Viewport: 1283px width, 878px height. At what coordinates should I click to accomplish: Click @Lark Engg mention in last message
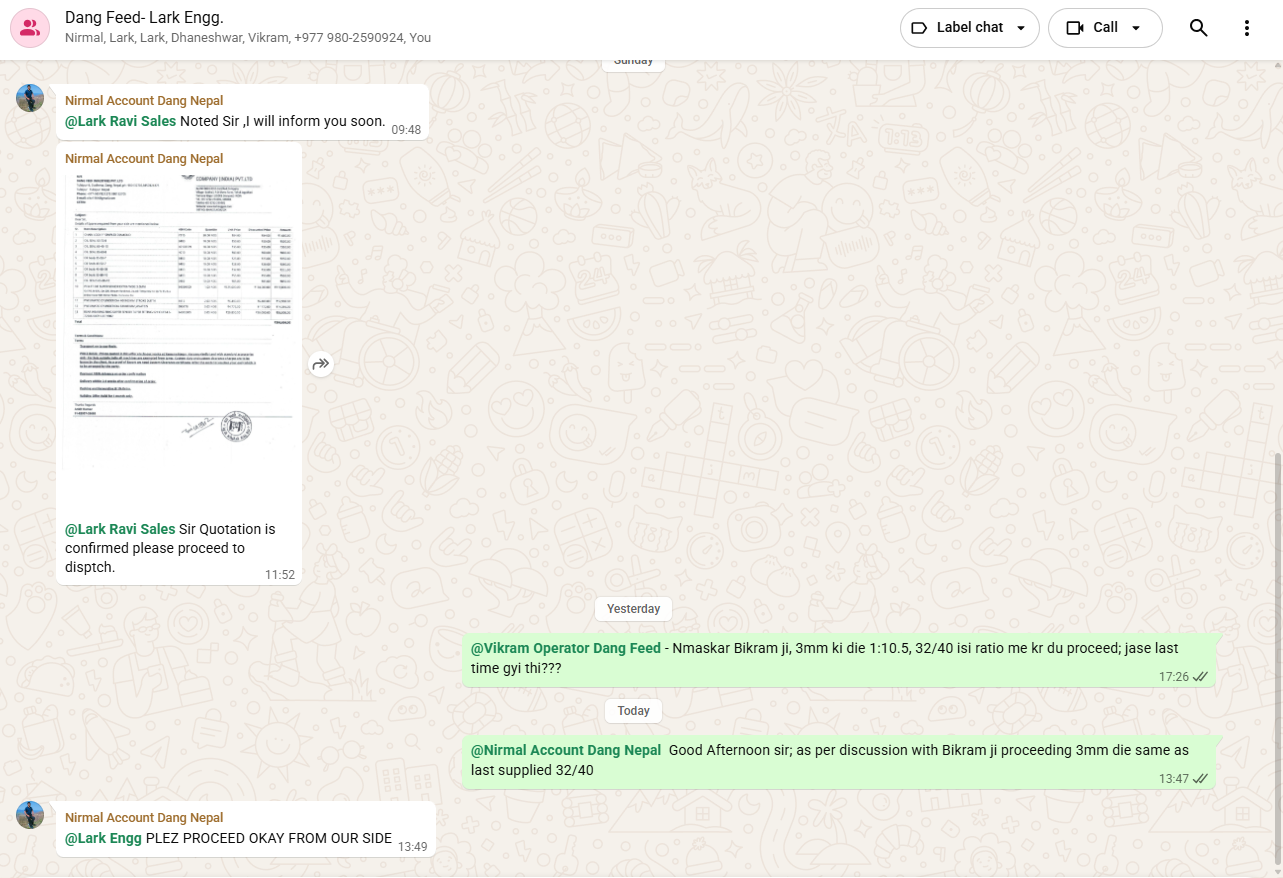tap(103, 838)
